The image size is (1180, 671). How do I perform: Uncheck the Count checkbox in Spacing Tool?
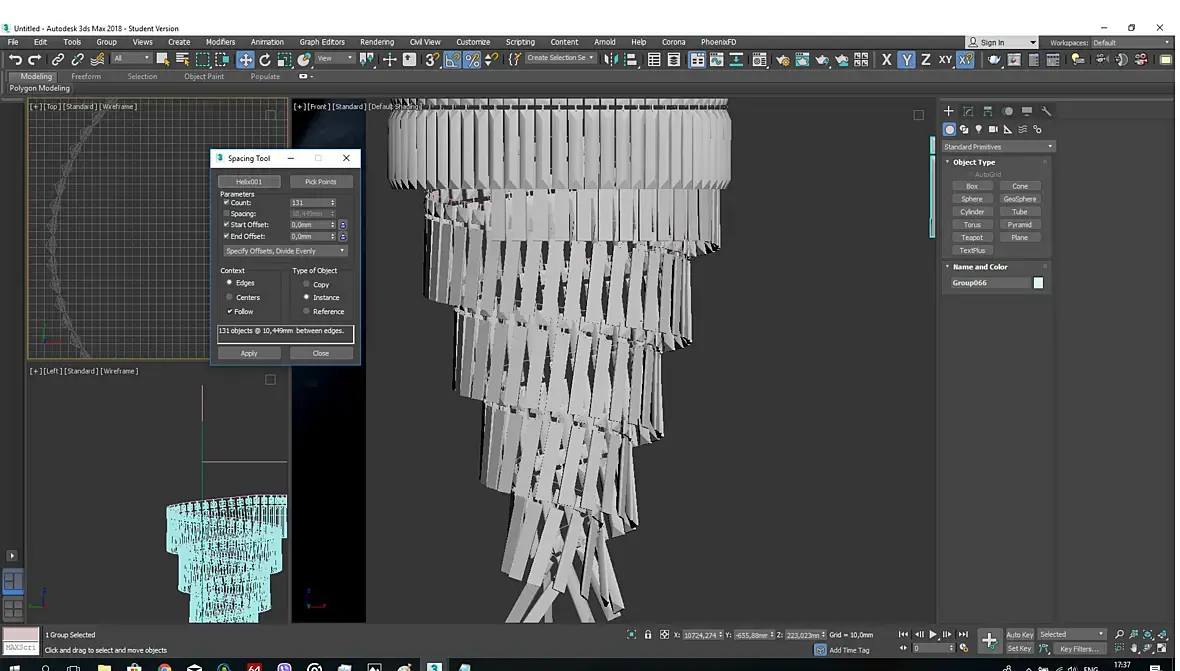pos(227,203)
